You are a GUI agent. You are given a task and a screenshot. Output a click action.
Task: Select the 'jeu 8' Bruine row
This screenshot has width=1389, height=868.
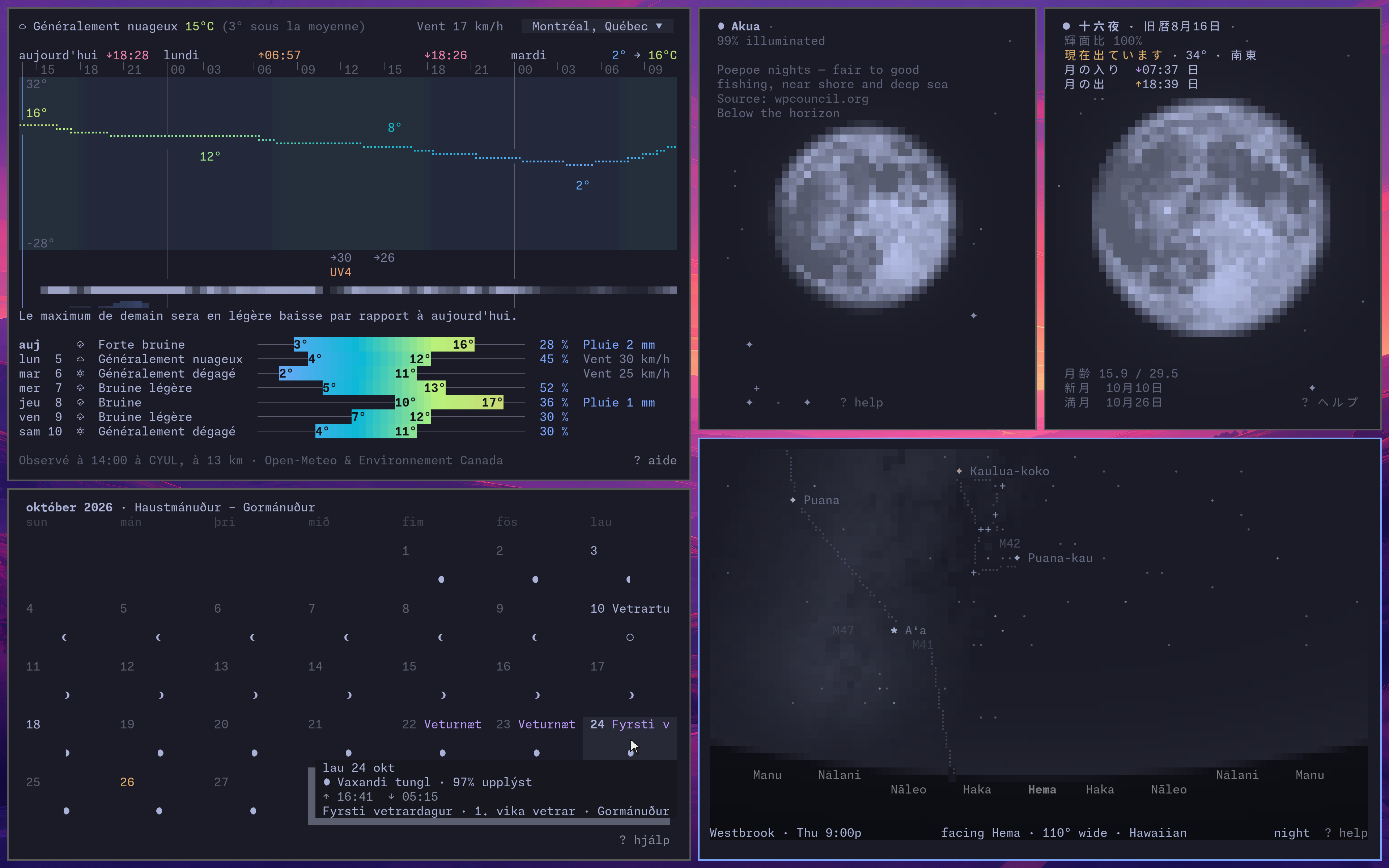point(348,403)
